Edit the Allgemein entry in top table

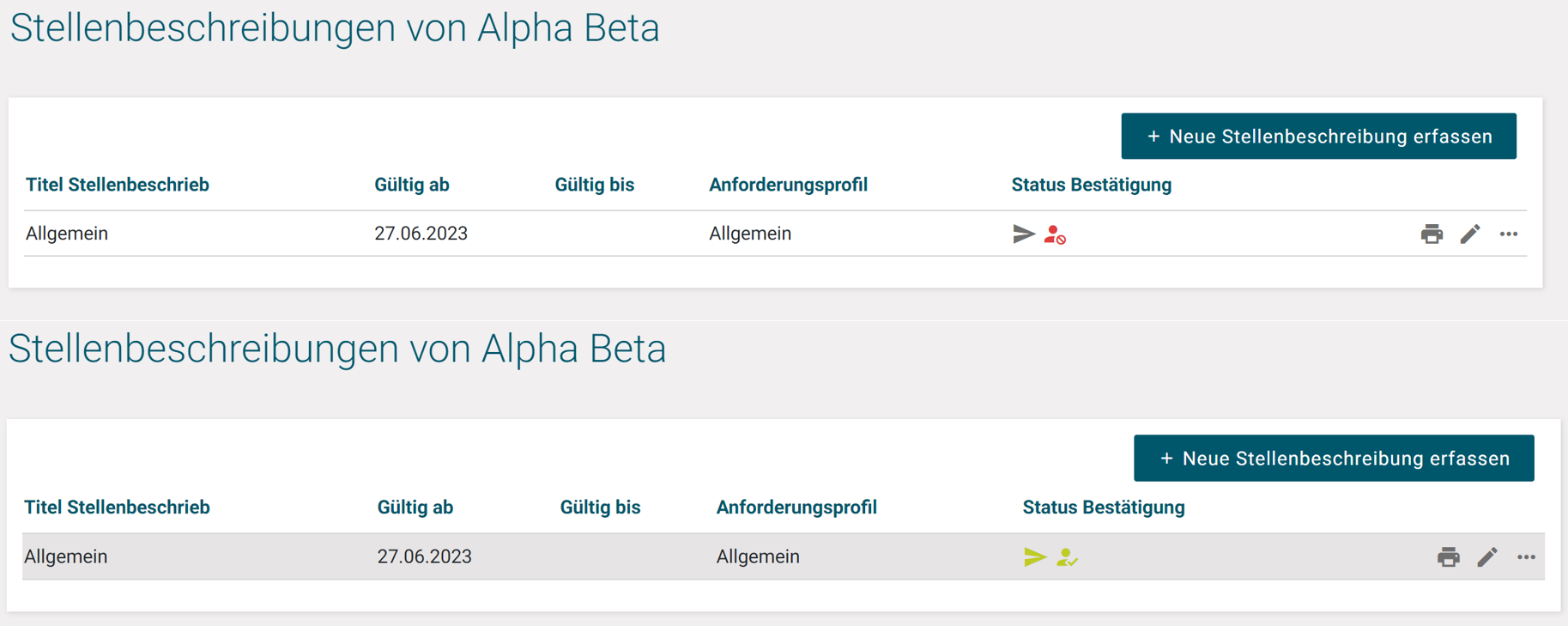(x=1470, y=234)
